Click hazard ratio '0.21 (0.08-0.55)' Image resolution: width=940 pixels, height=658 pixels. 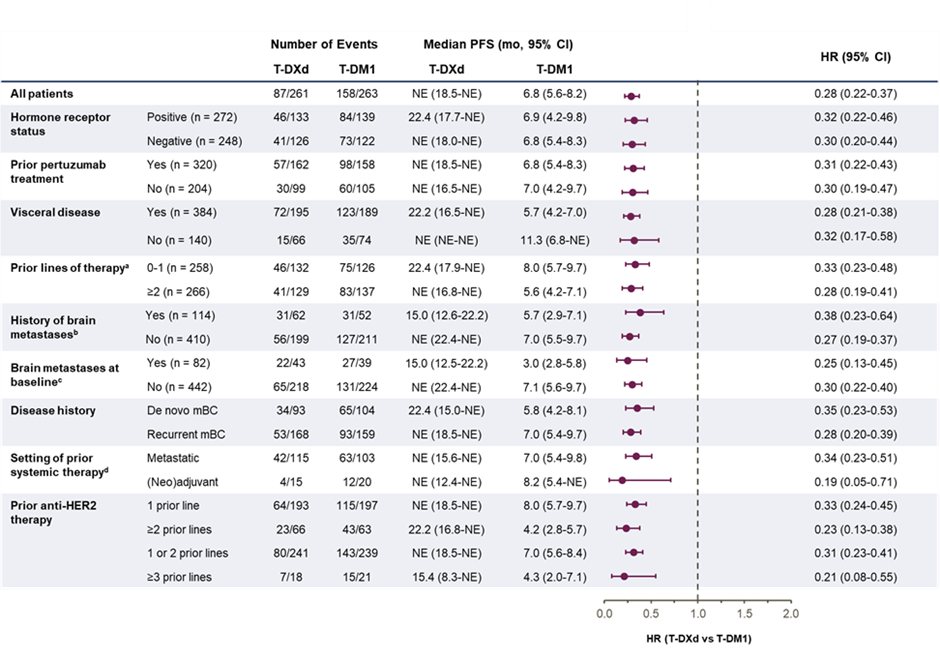[x=855, y=577]
